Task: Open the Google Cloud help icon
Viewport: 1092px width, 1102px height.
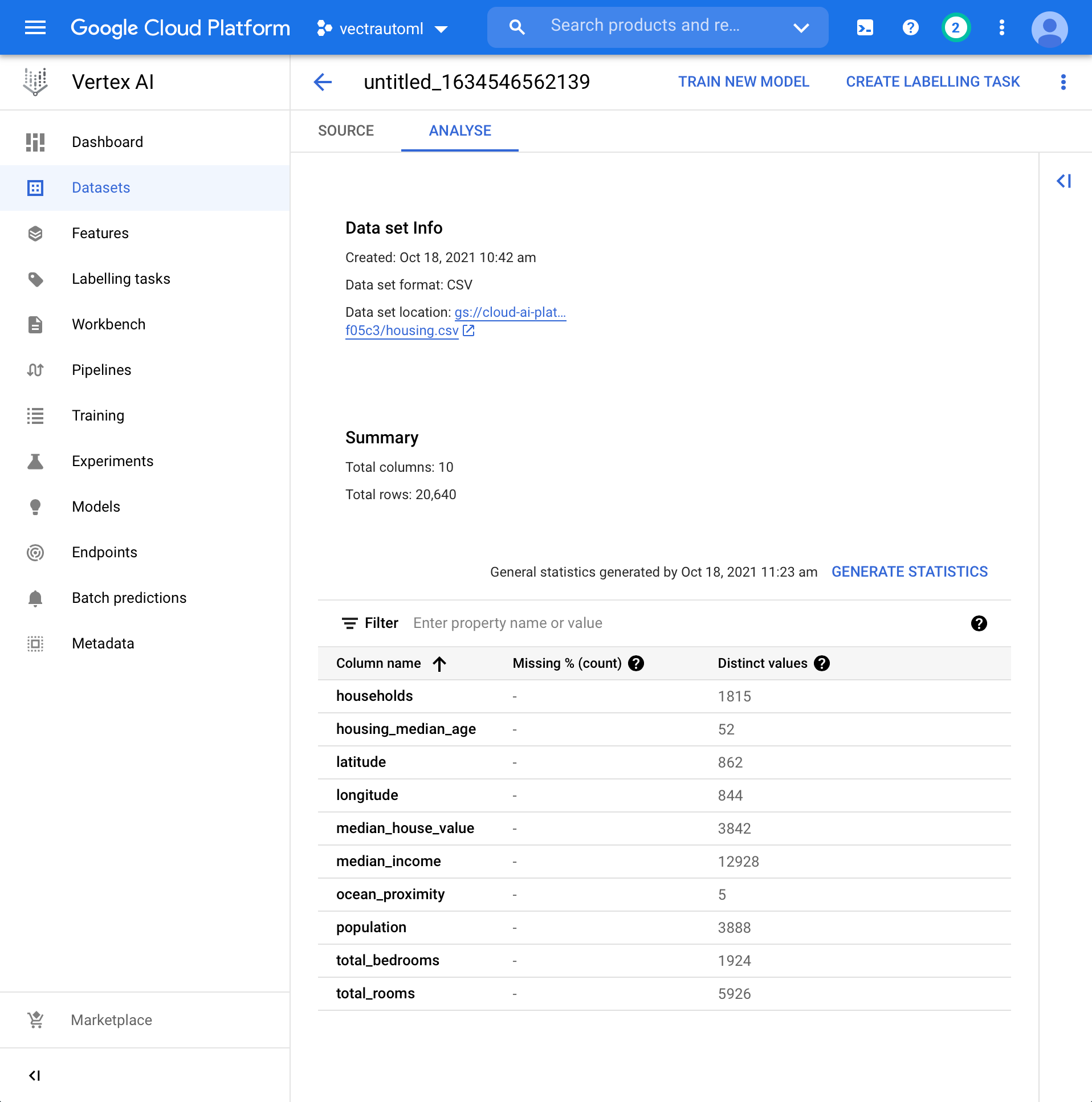Action: pyautogui.click(x=910, y=27)
